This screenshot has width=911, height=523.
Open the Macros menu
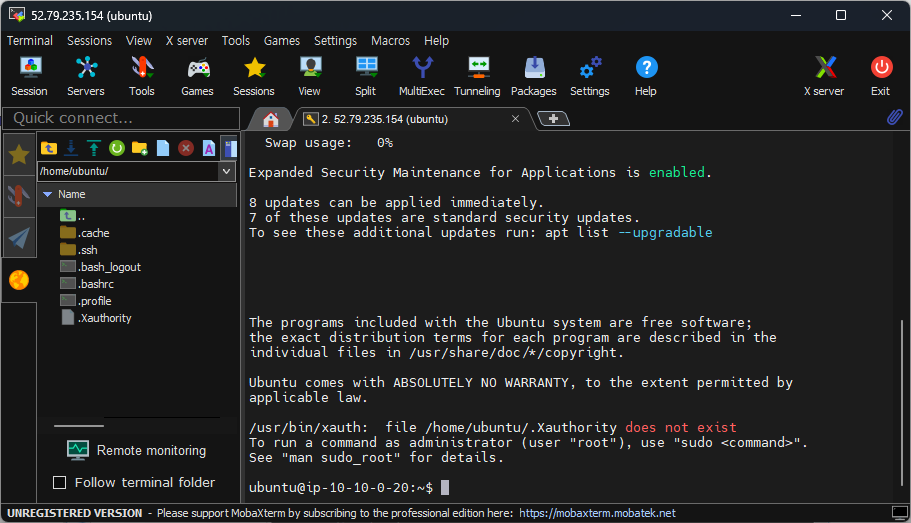coord(390,41)
